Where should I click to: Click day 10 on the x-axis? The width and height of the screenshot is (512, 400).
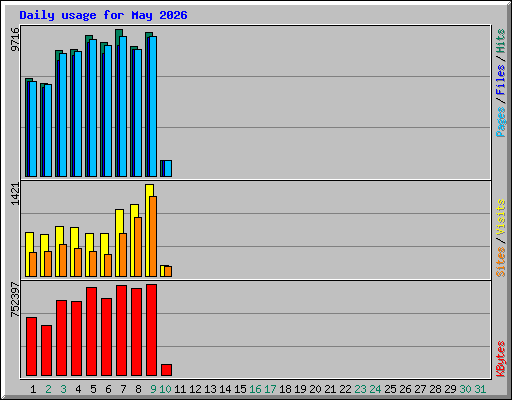(165, 389)
